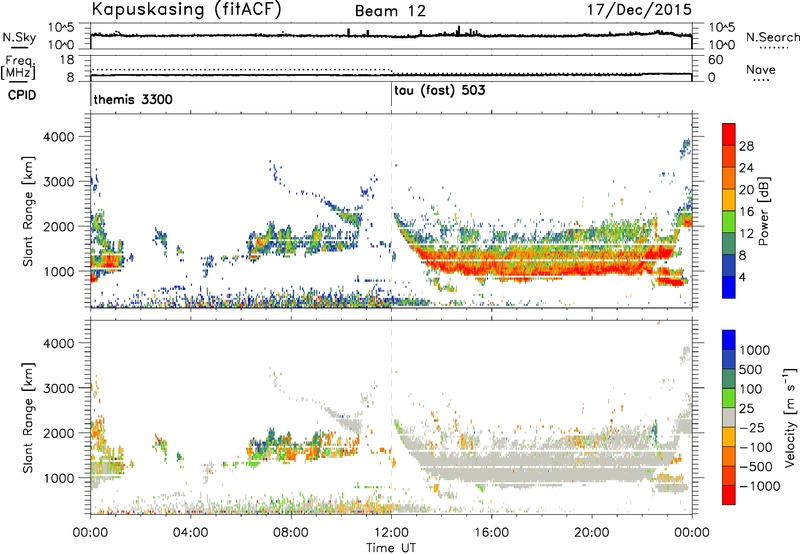Viewport: 800px width, 554px height.
Task: Click the Nave legend label
Action: (x=760, y=70)
